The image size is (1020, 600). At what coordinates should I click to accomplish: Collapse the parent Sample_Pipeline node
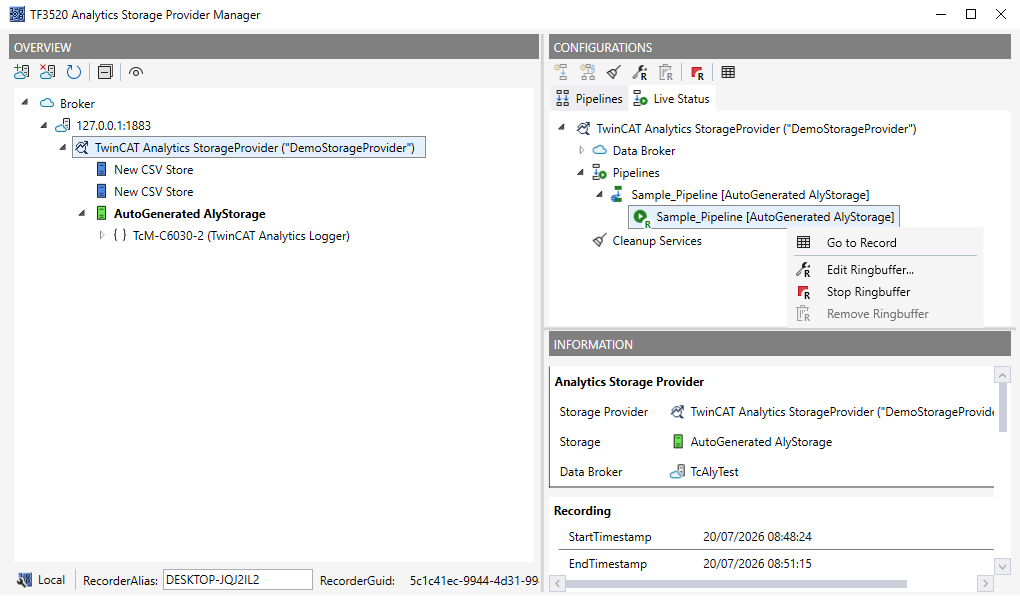pyautogui.click(x=599, y=194)
